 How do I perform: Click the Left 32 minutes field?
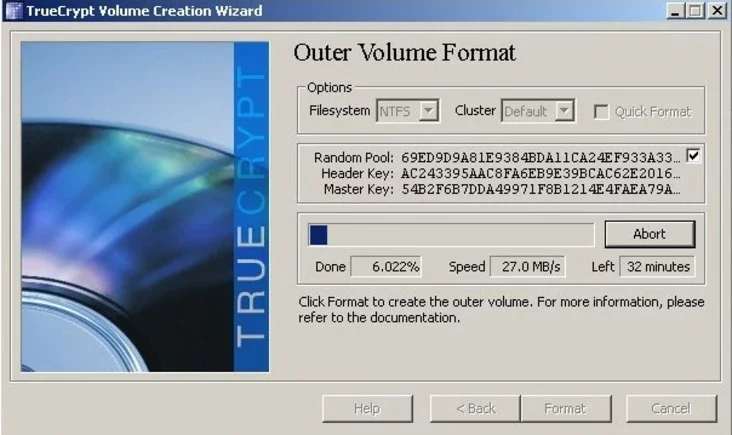656,267
